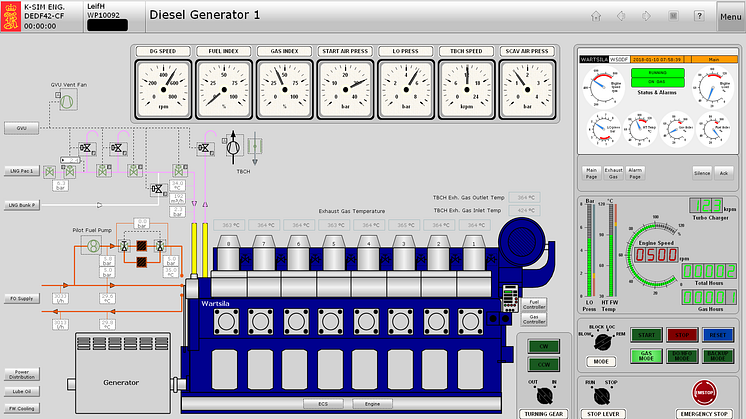Screen dimensions: 746x419
Task: Select cylinder 1 head on the engine
Action: pos(473,254)
